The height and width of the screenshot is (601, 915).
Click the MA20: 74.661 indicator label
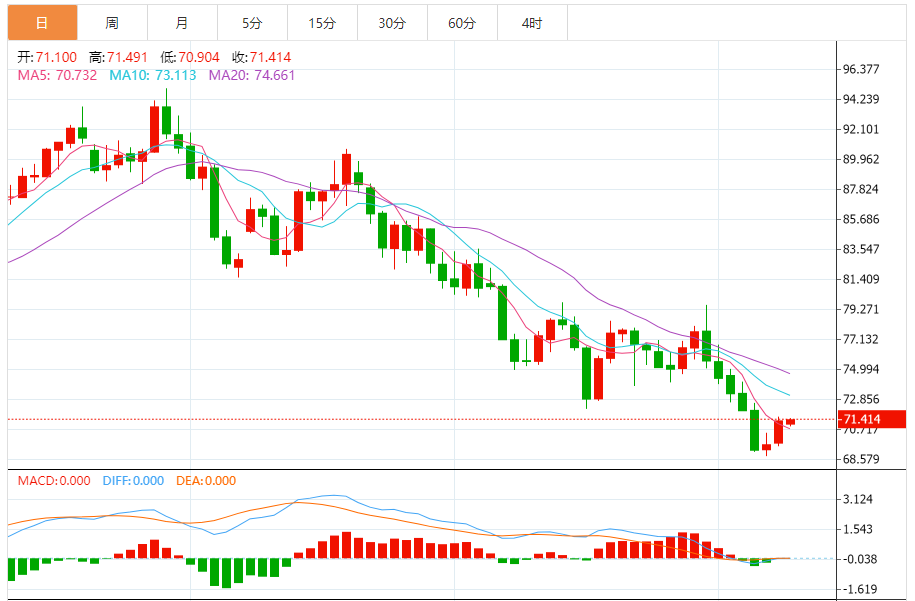[x=252, y=75]
